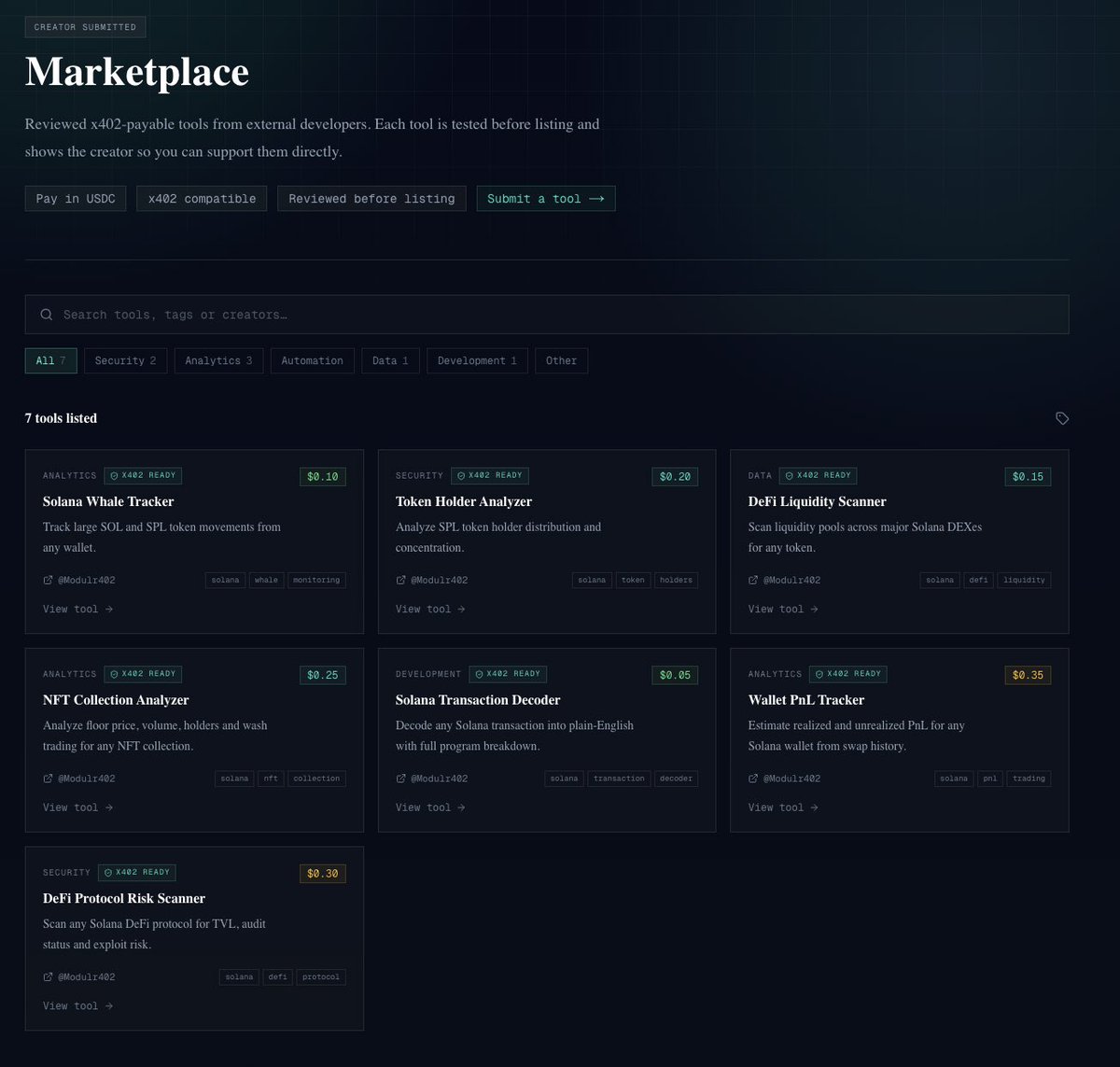Open View tool for DeFi Liquidity Scanner
The height and width of the screenshot is (1067, 1120).
point(783,609)
